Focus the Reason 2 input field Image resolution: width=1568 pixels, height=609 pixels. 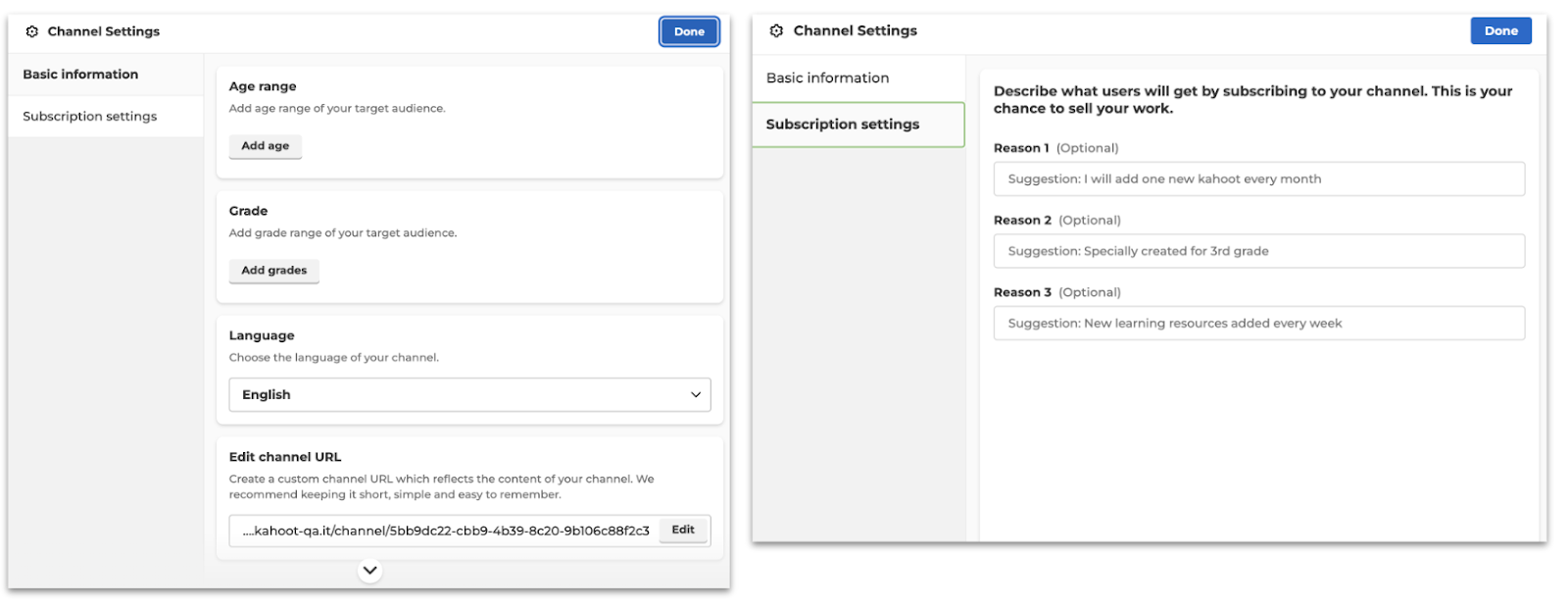tap(1258, 251)
